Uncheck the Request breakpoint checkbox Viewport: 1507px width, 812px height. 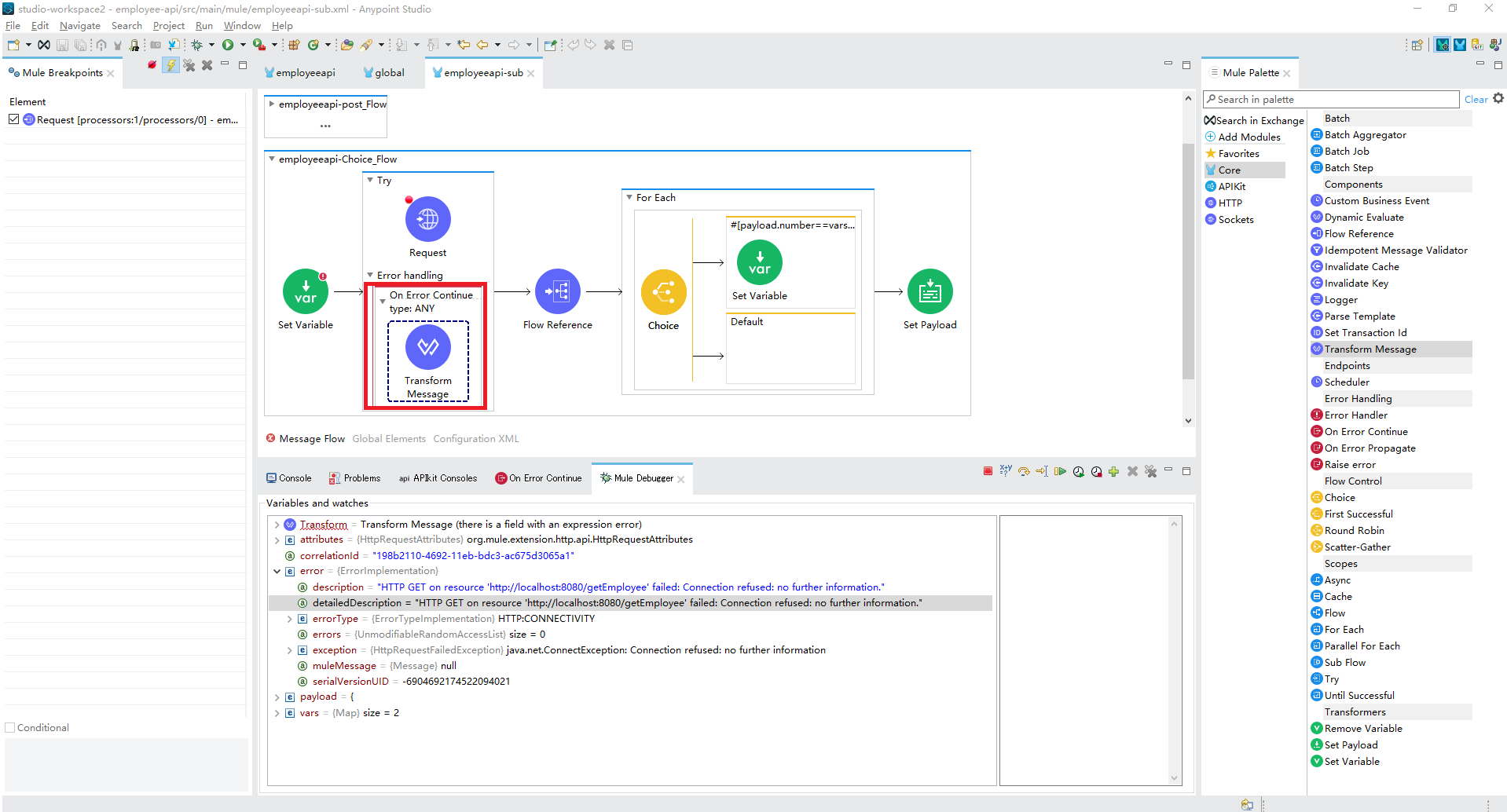13,119
